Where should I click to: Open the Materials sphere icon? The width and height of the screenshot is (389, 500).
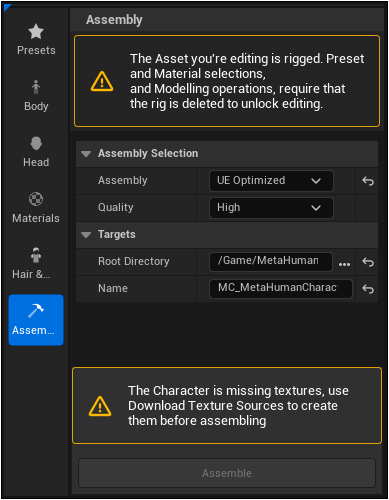pos(36,199)
